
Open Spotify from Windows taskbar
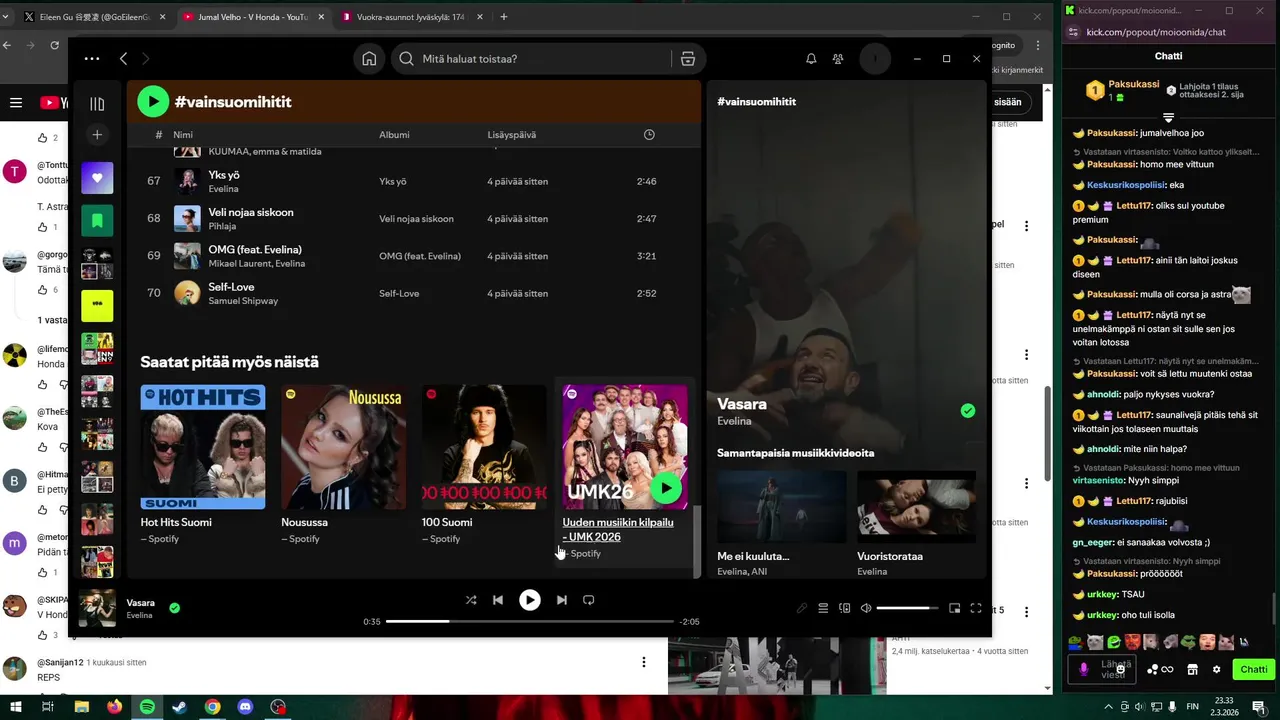tap(147, 707)
